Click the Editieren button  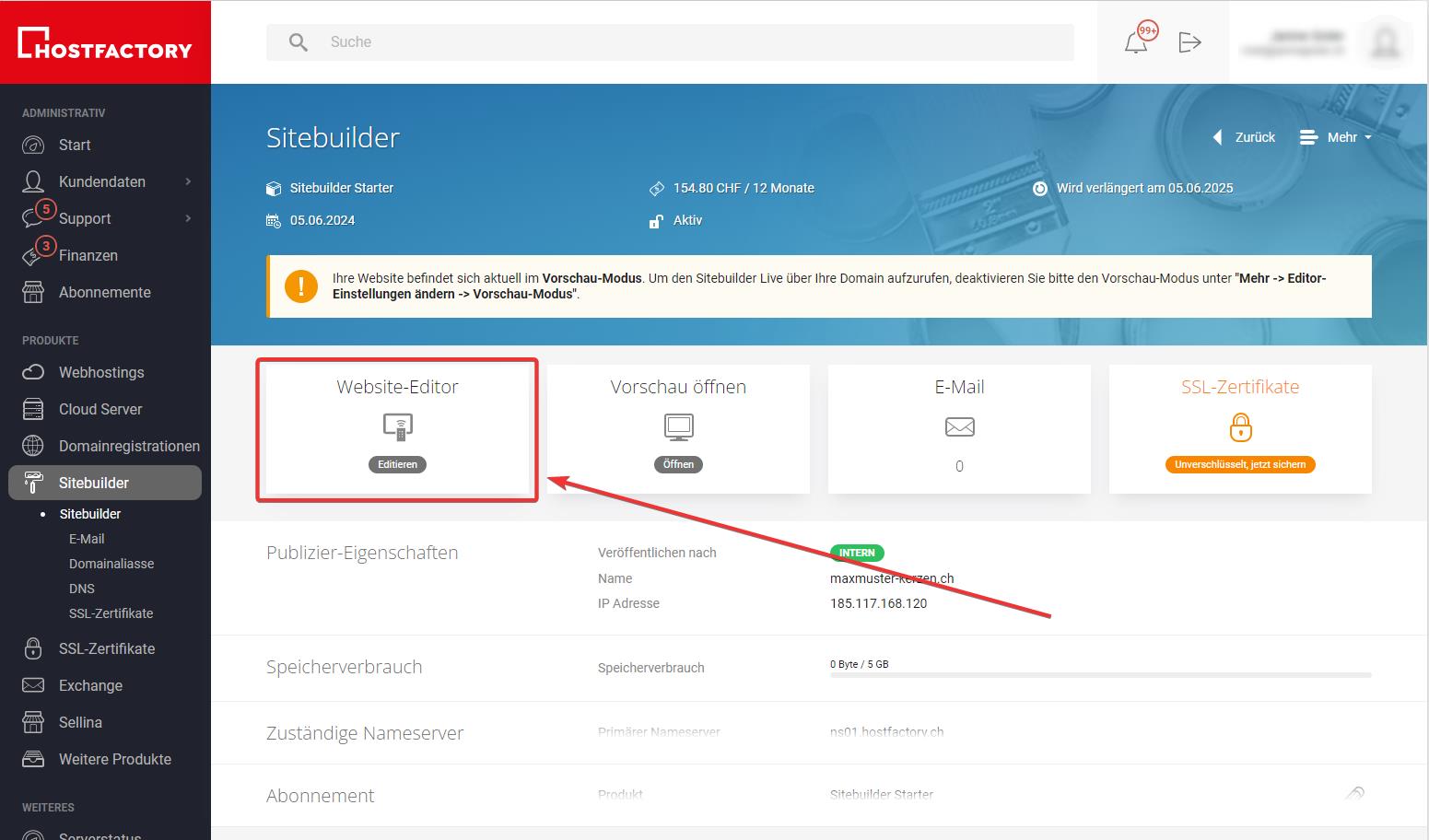coord(397,464)
